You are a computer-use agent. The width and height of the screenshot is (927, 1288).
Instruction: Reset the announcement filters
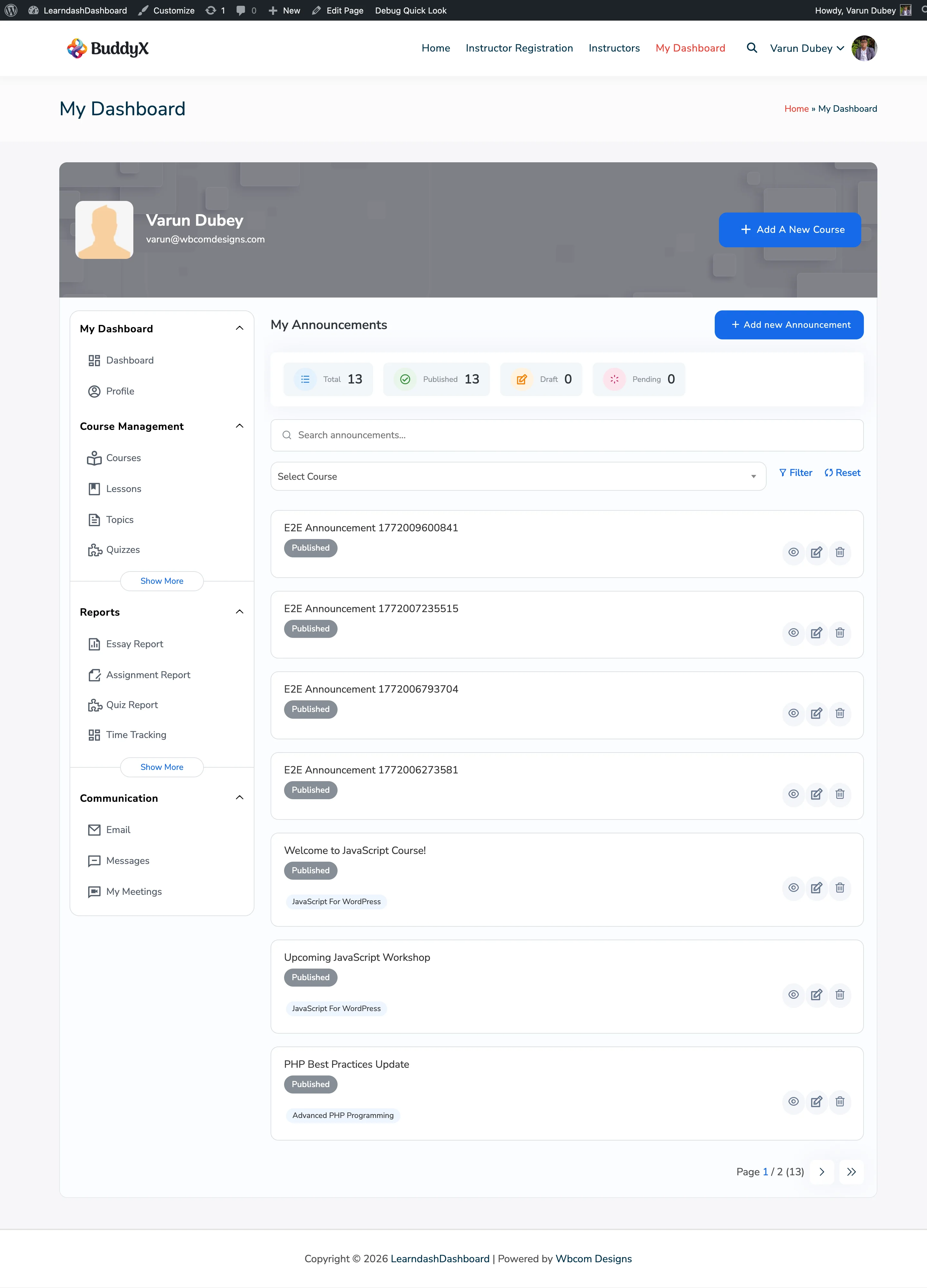pos(842,472)
